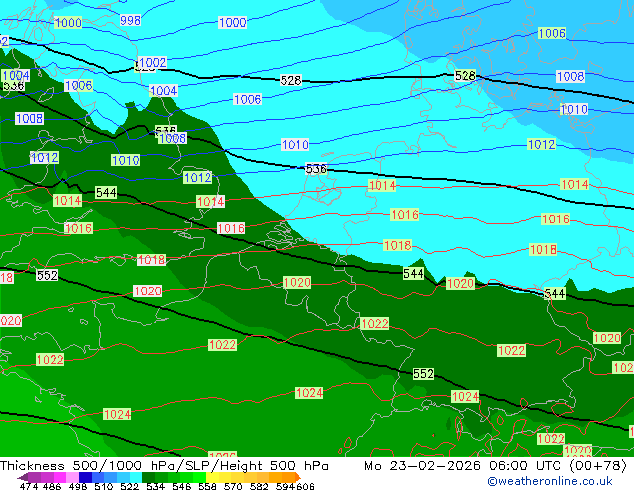The height and width of the screenshot is (490, 634).
Task: Click the 534 legend value
Action: [156, 486]
